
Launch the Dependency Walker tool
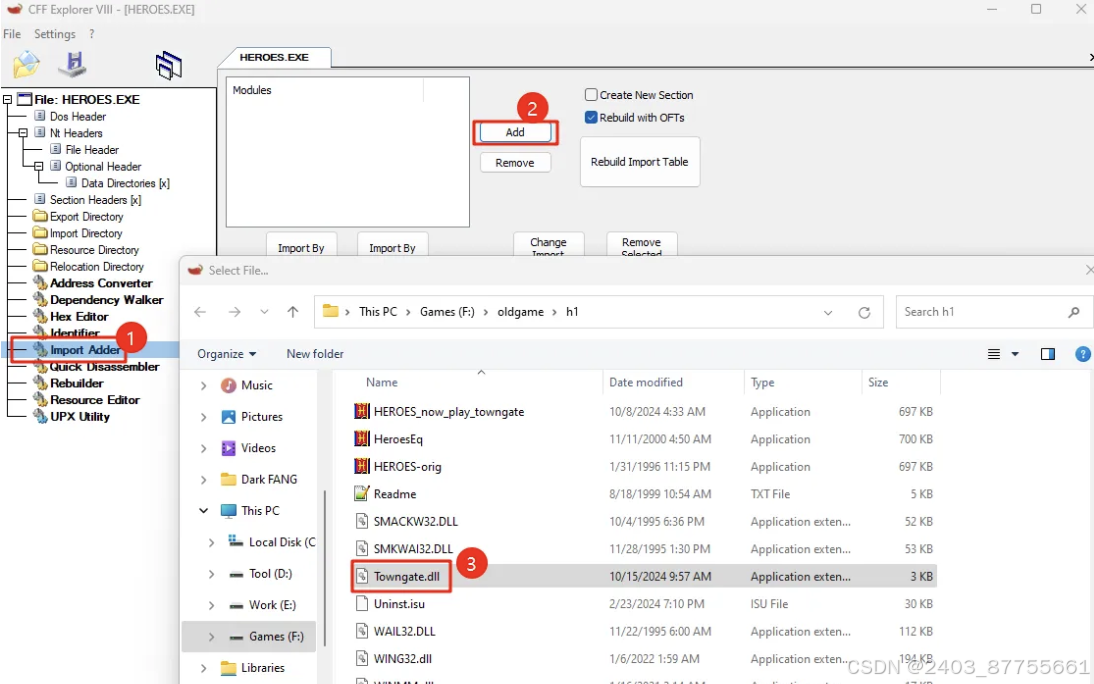(x=106, y=299)
